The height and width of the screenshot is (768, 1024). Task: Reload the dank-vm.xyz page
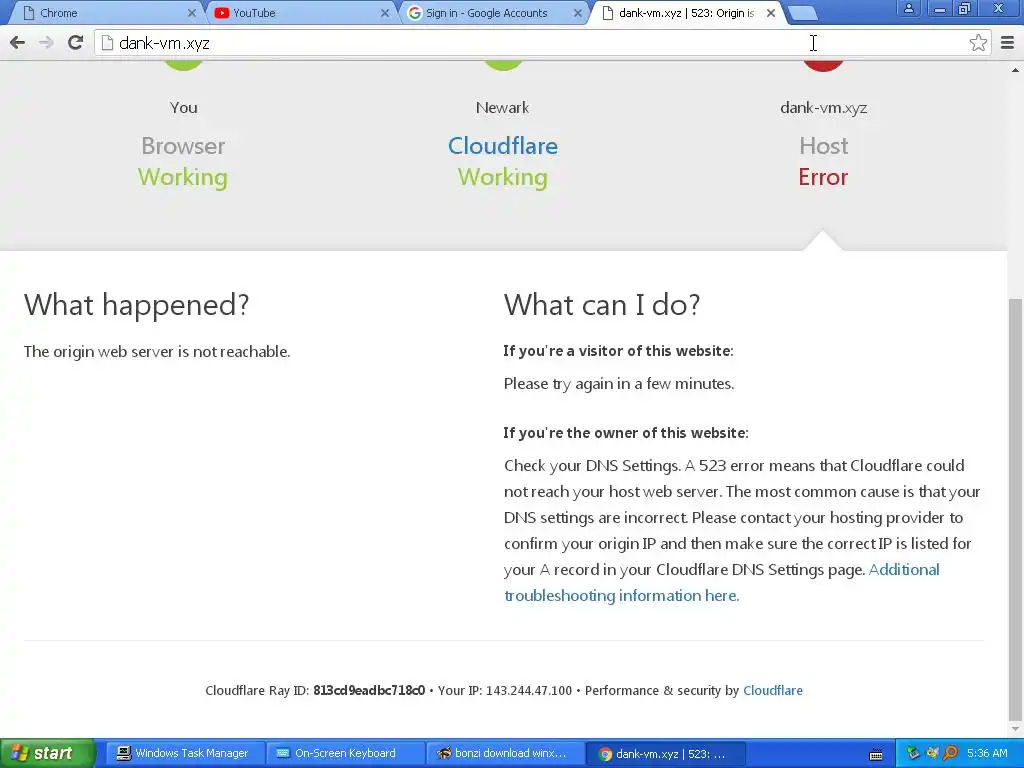pos(75,42)
